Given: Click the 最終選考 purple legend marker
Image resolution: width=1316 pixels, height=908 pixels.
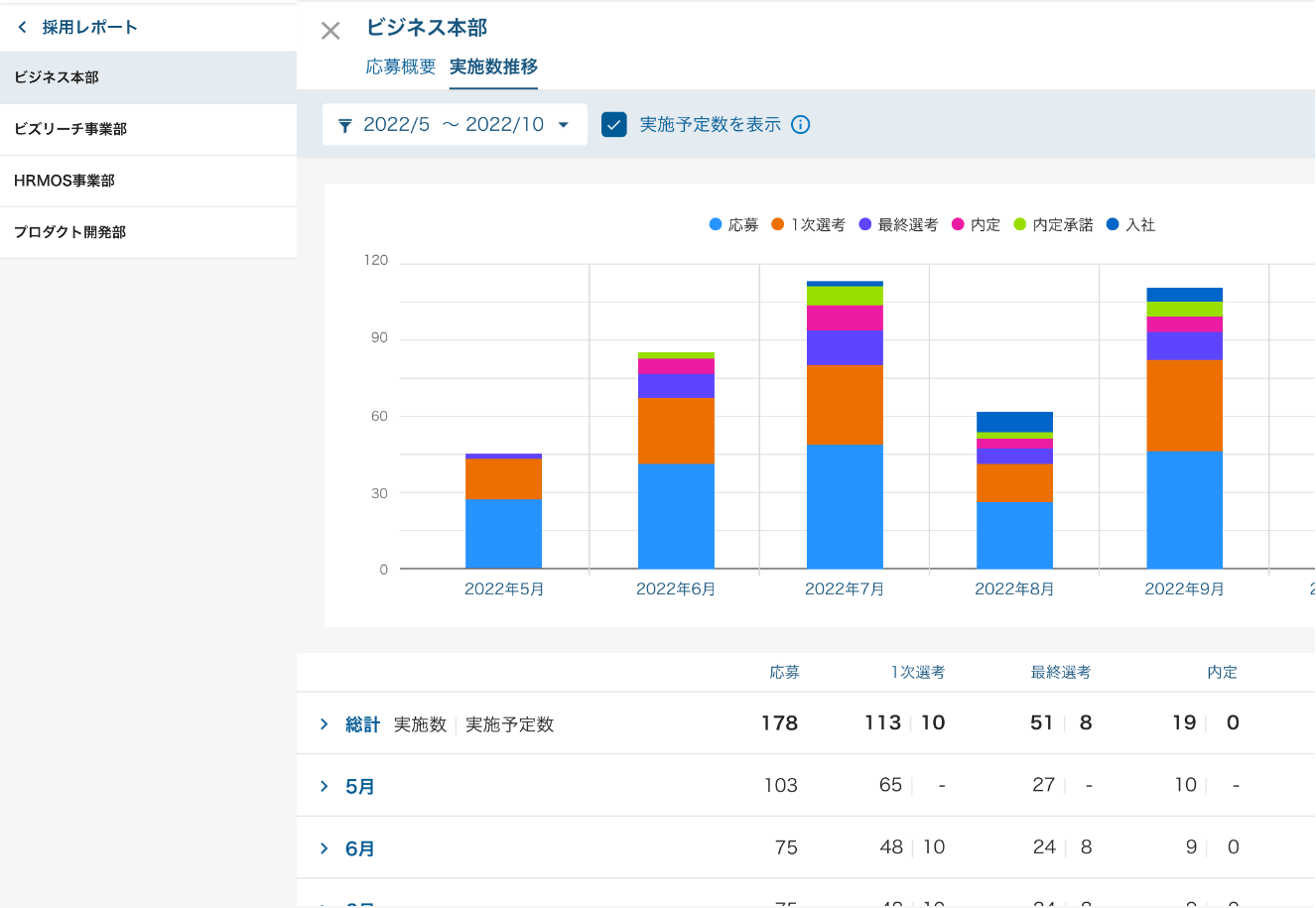Looking at the screenshot, I should click(x=865, y=225).
